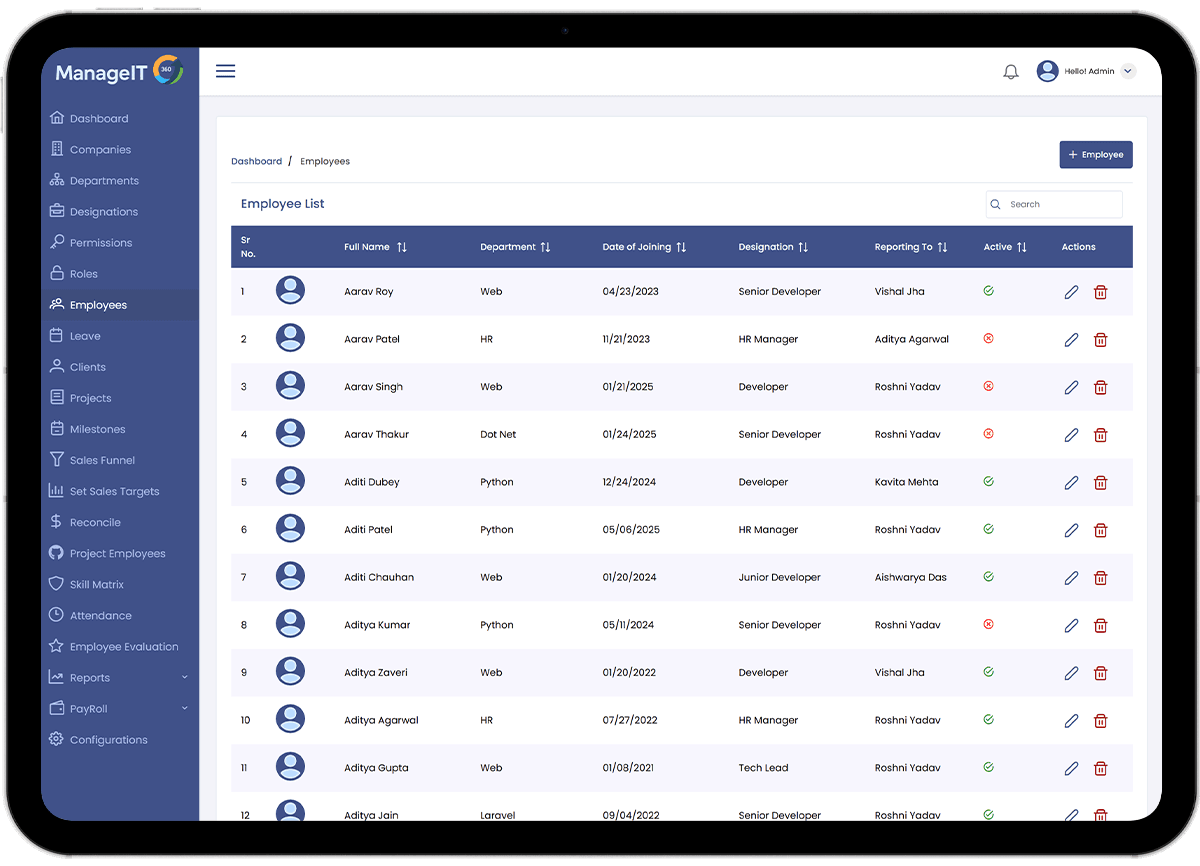The image size is (1200, 866).
Task: Click the search magnifier icon
Action: click(995, 204)
